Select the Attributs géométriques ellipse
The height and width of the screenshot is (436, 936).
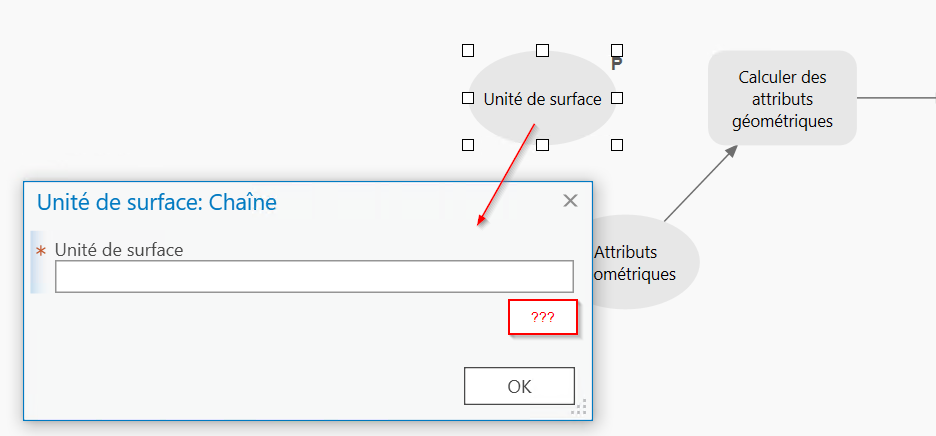[x=638, y=262]
